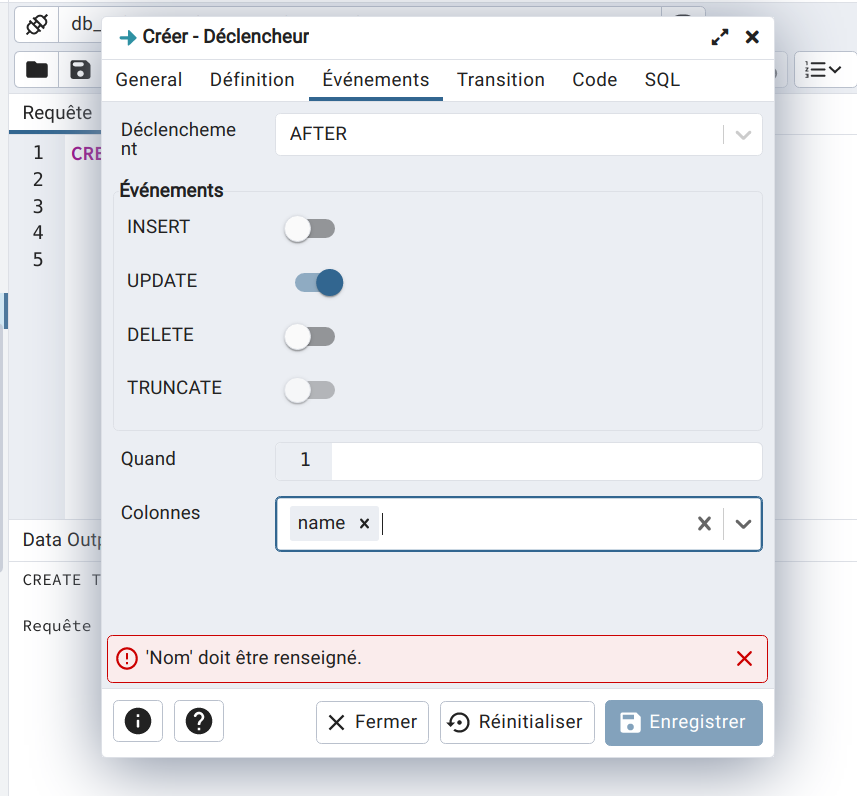857x796 pixels.
Task: Click in the Quand code editor field
Action: [x=547, y=461]
